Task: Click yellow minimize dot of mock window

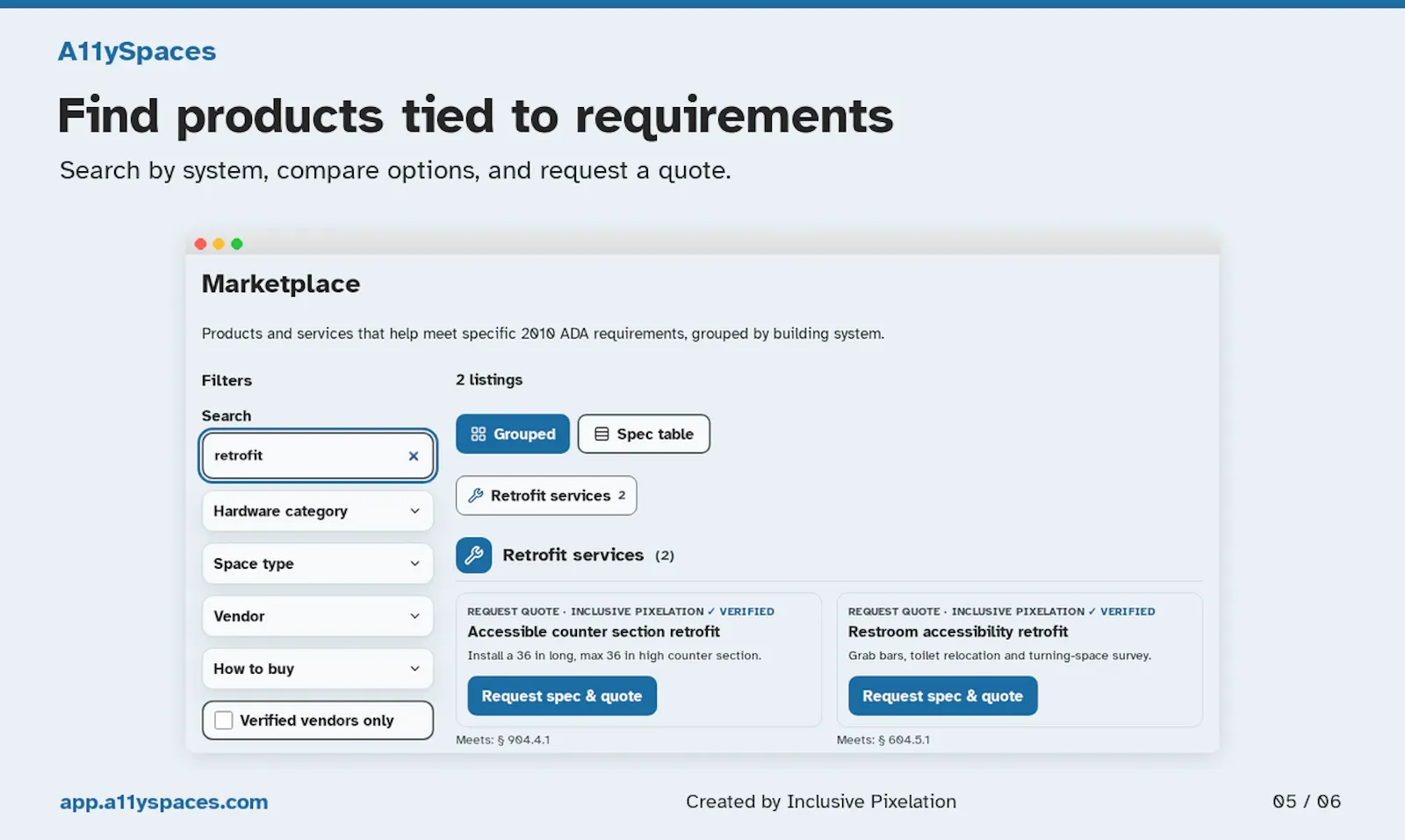Action: pos(219,244)
